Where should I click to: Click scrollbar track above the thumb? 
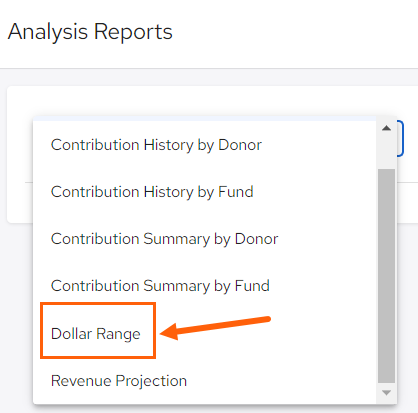pyautogui.click(x=386, y=152)
